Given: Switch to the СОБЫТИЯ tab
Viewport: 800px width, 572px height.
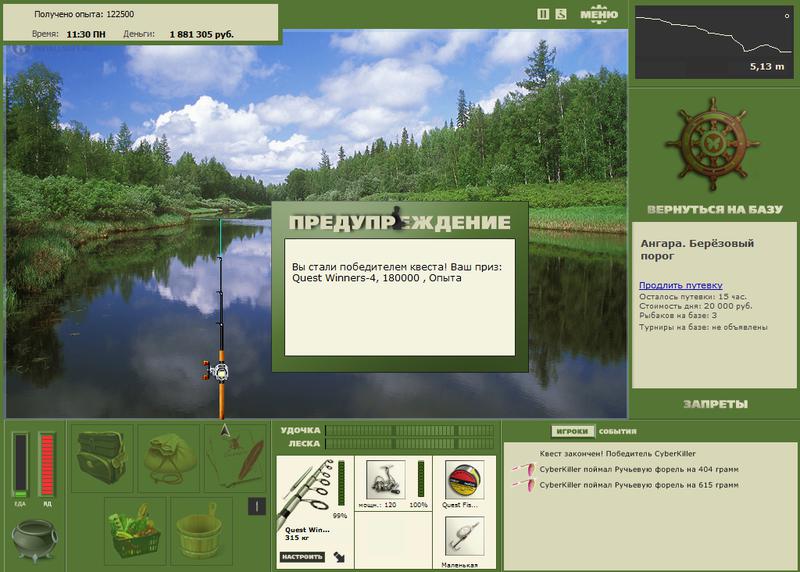Looking at the screenshot, I should point(617,432).
